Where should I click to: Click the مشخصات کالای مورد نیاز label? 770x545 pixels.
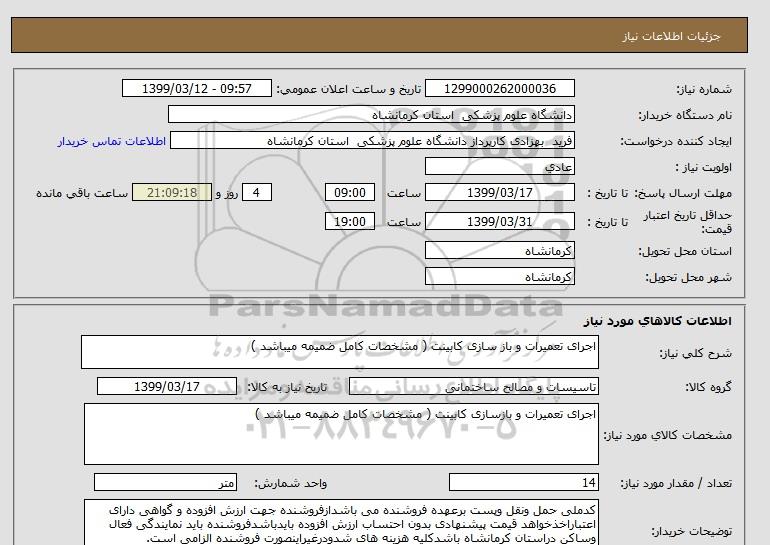667,435
